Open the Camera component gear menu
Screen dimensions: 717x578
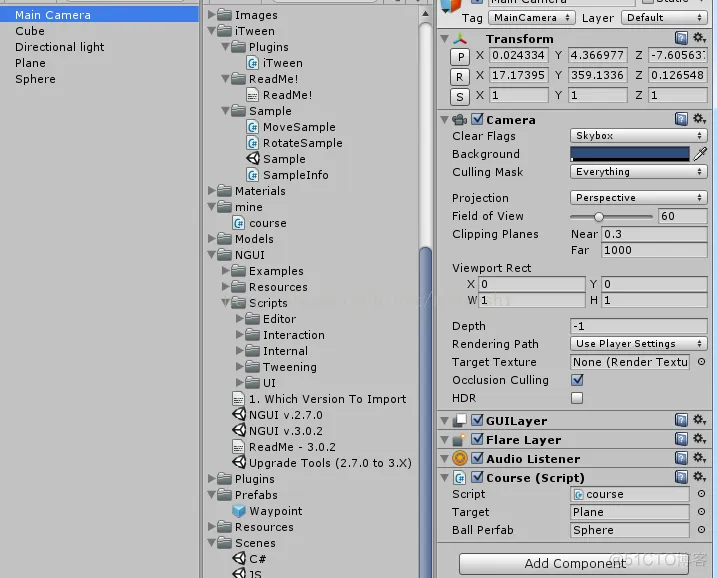click(699, 119)
